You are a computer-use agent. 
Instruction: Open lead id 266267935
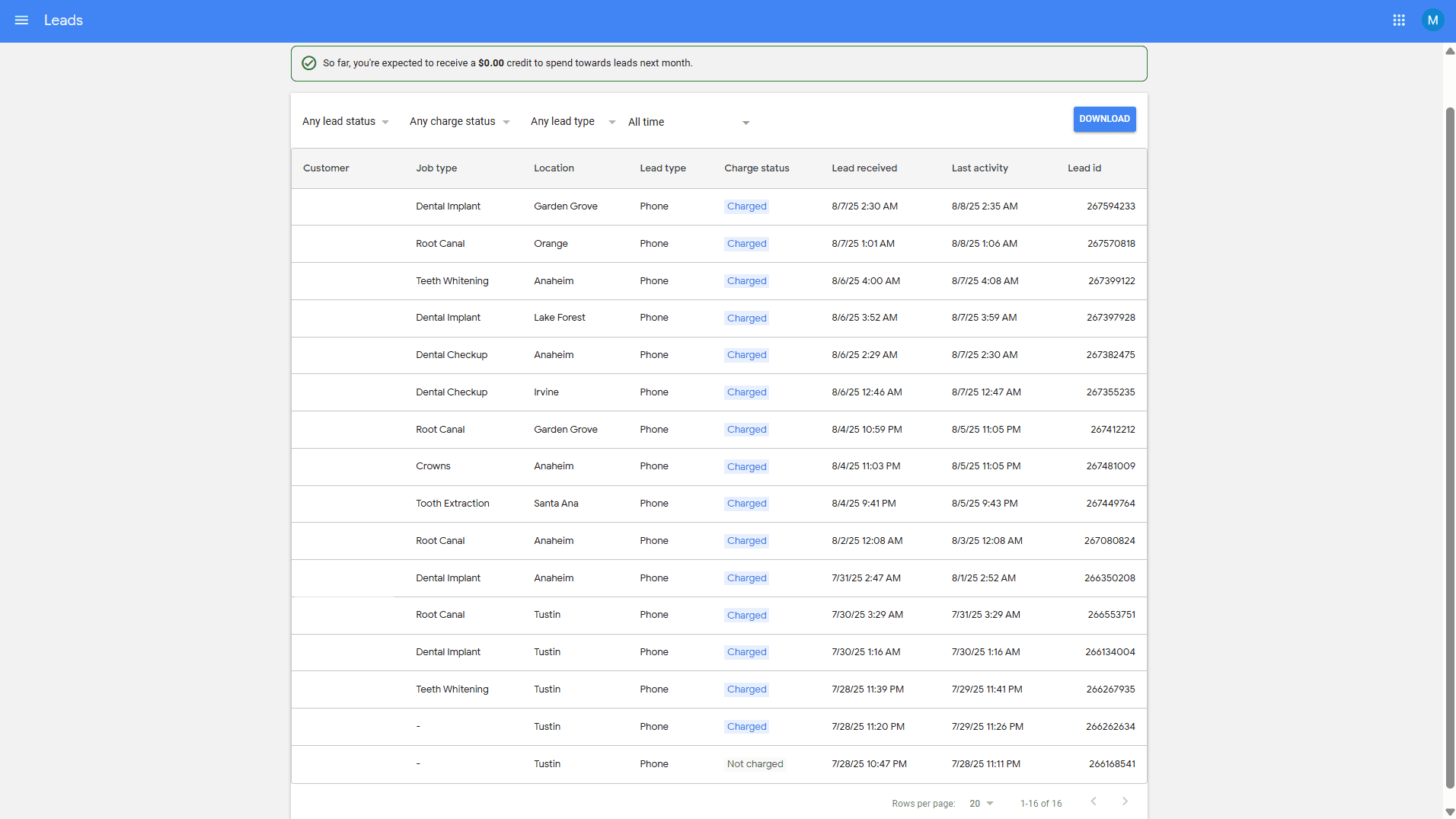click(1110, 689)
